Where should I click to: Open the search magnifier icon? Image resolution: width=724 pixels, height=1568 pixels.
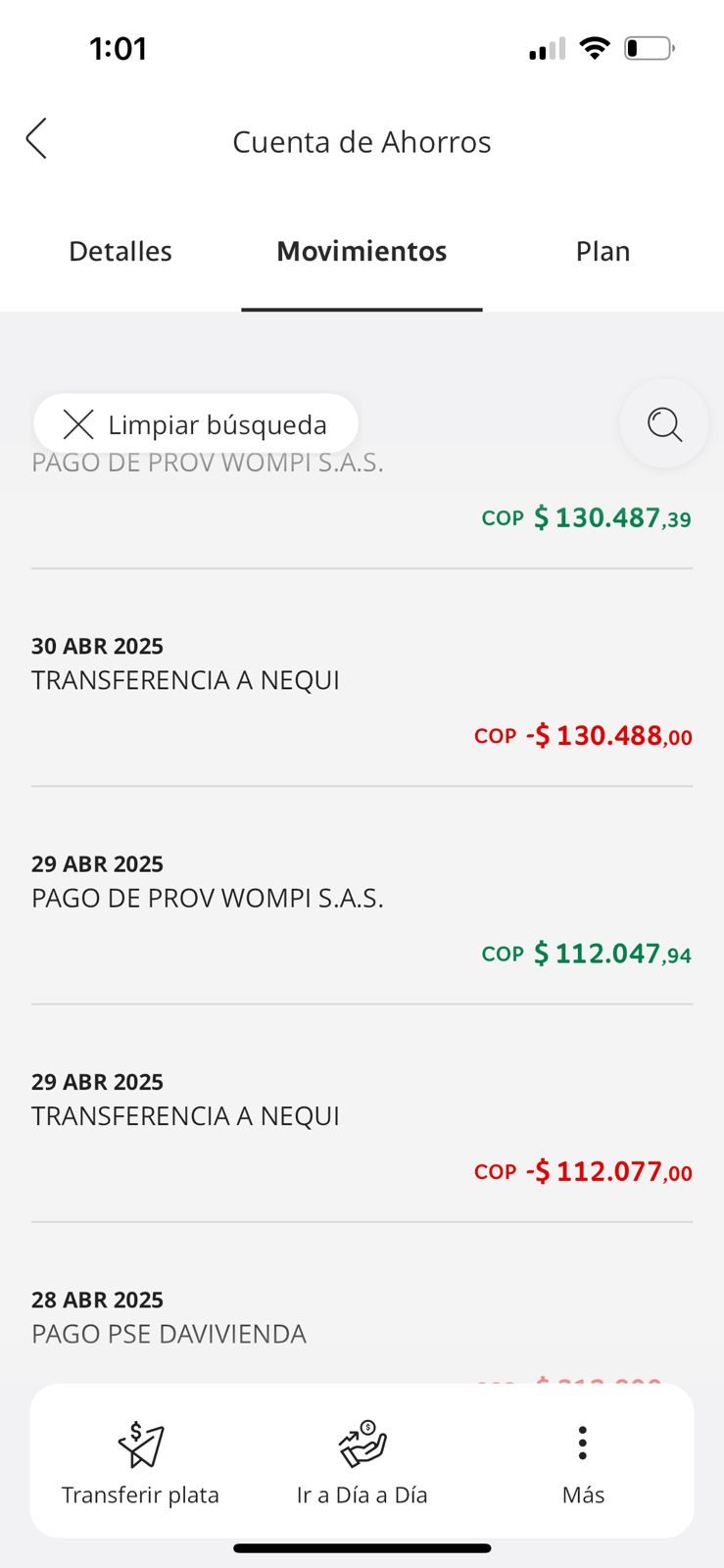664,424
